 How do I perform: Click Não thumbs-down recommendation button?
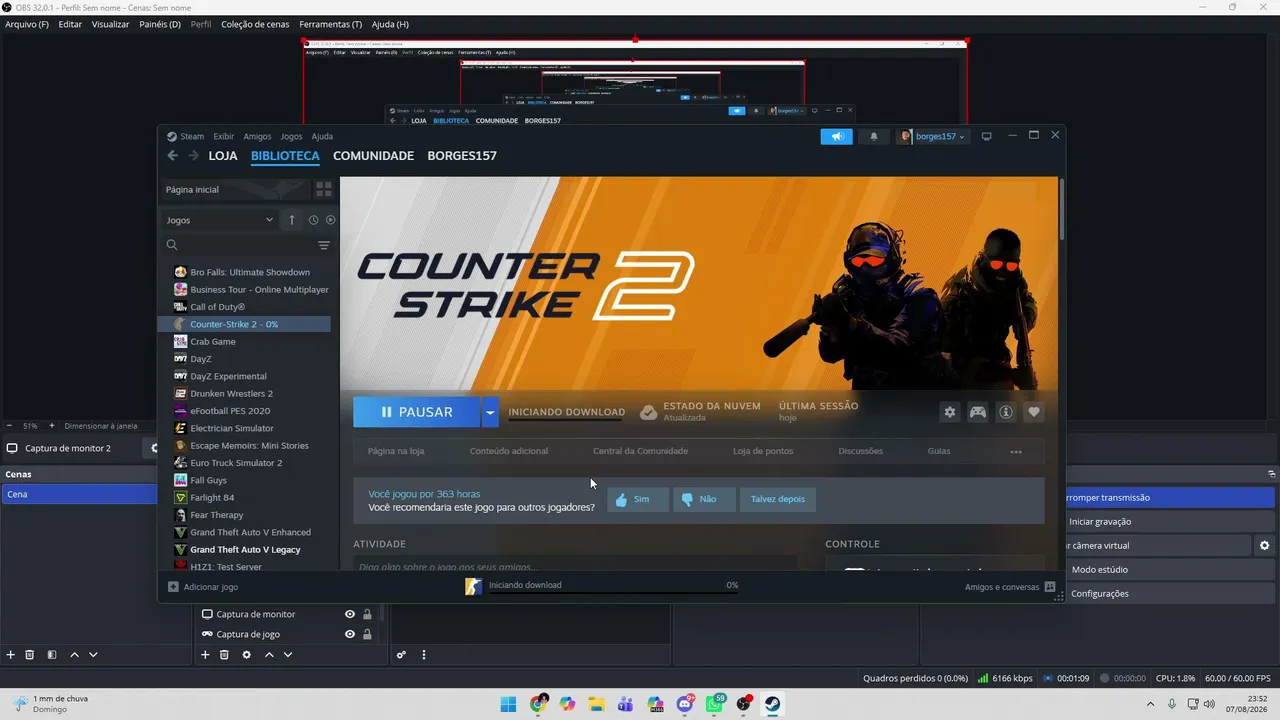click(704, 499)
